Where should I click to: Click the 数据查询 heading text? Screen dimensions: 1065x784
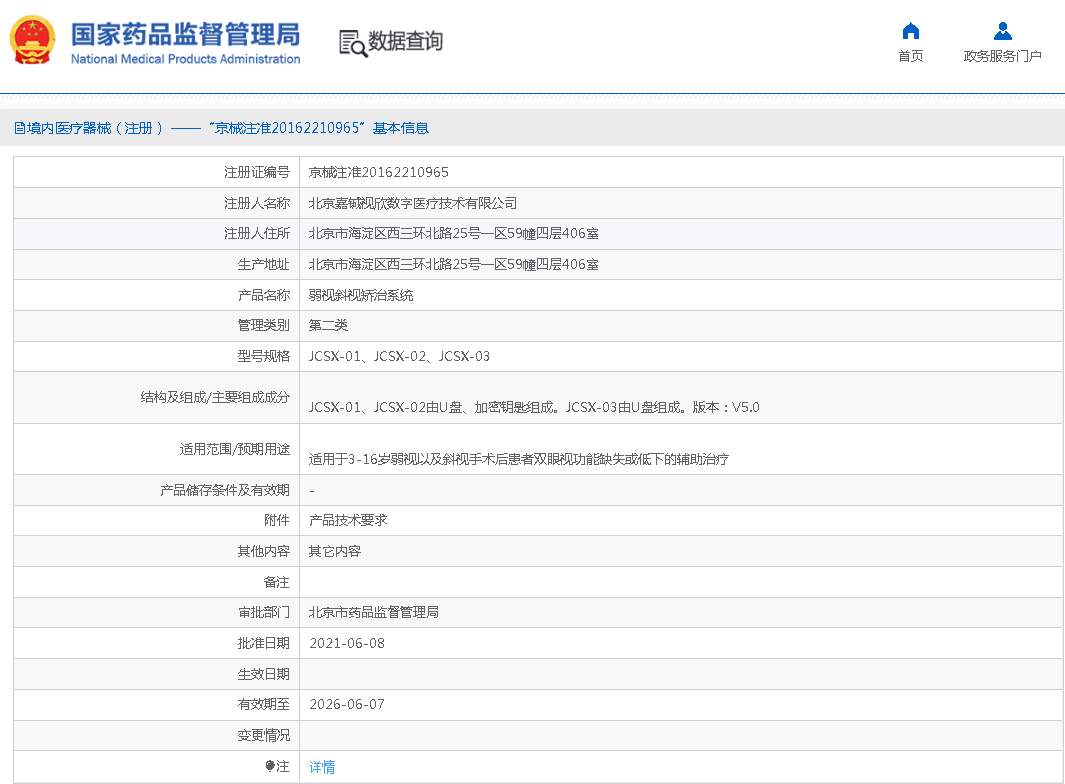pos(405,41)
